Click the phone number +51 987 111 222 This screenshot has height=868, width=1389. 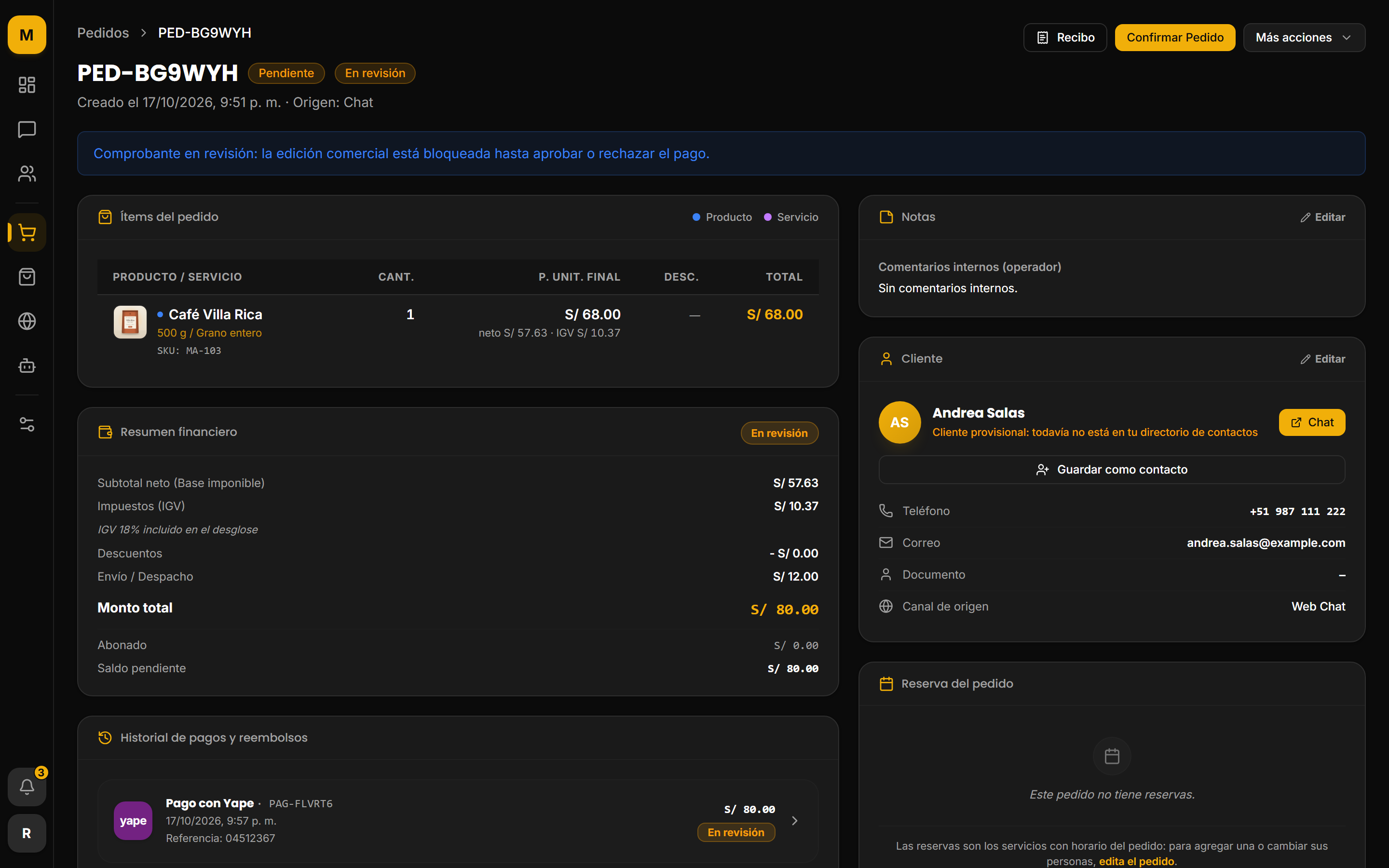pyautogui.click(x=1297, y=511)
